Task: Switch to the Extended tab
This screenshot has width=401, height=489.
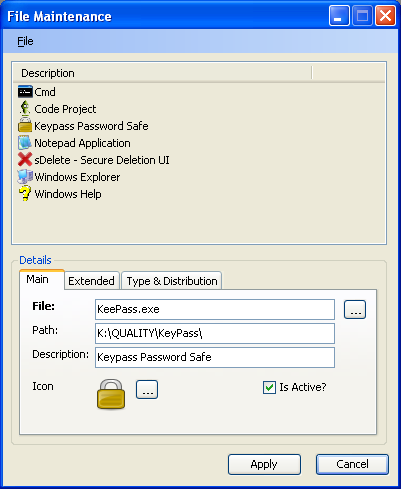Action: click(91, 281)
